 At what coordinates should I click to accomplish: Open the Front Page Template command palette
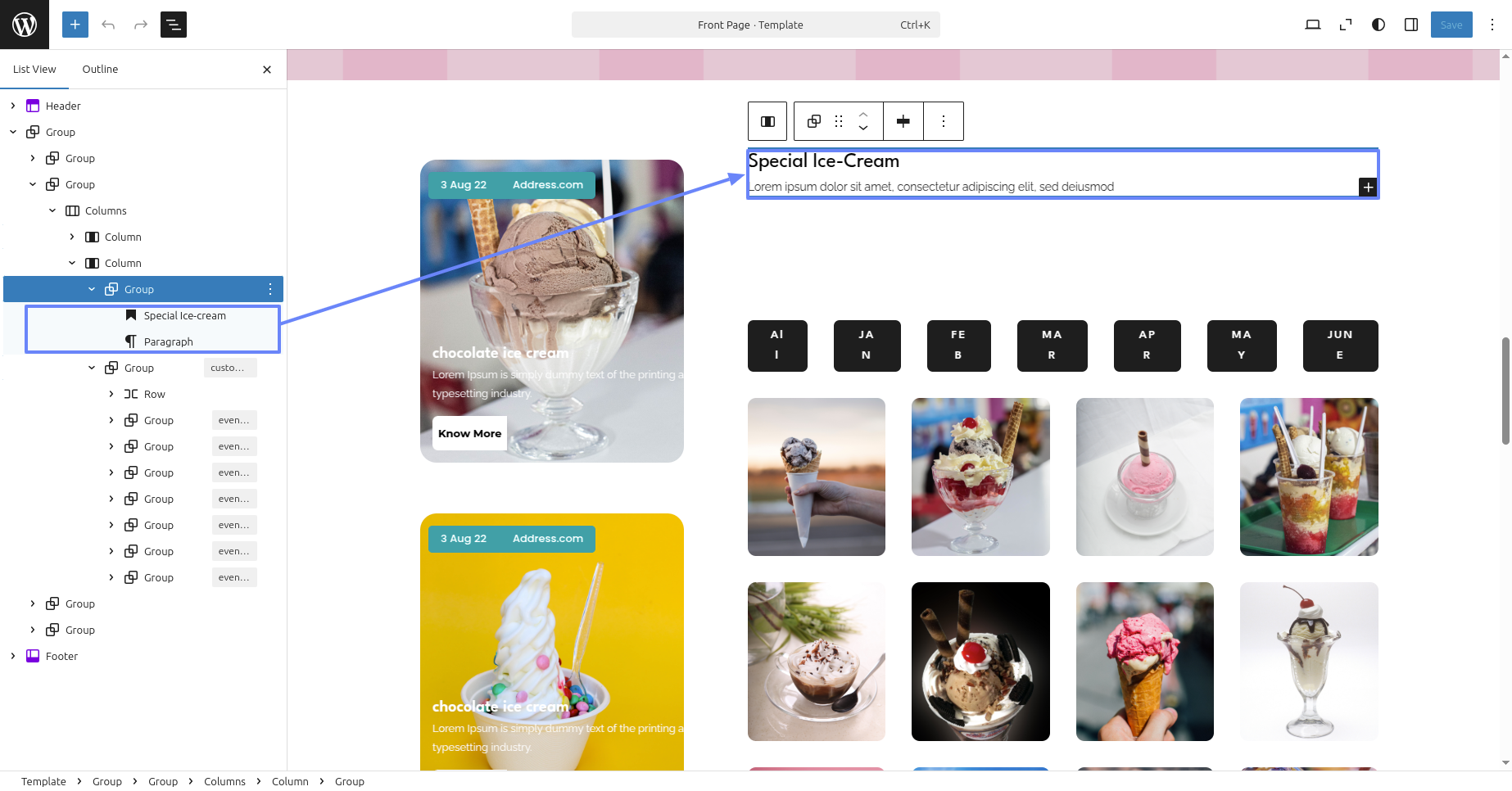point(755,25)
